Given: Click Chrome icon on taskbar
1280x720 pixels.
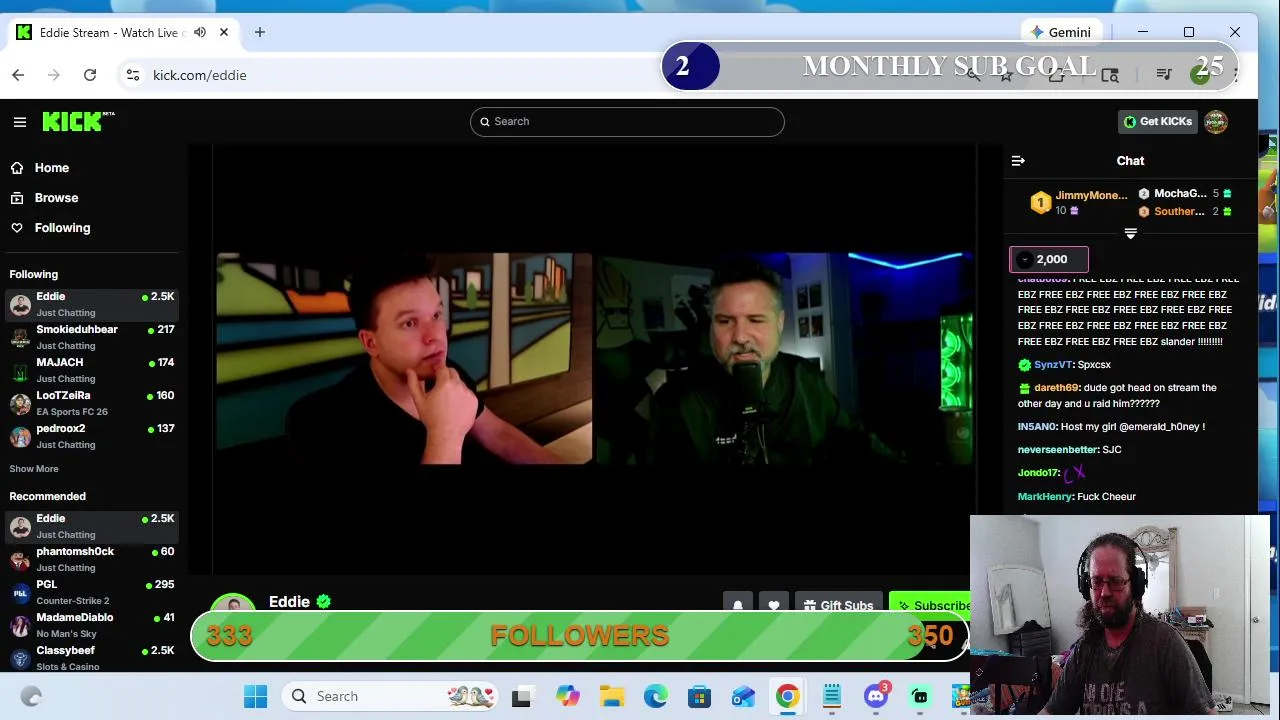Looking at the screenshot, I should click(x=788, y=697).
